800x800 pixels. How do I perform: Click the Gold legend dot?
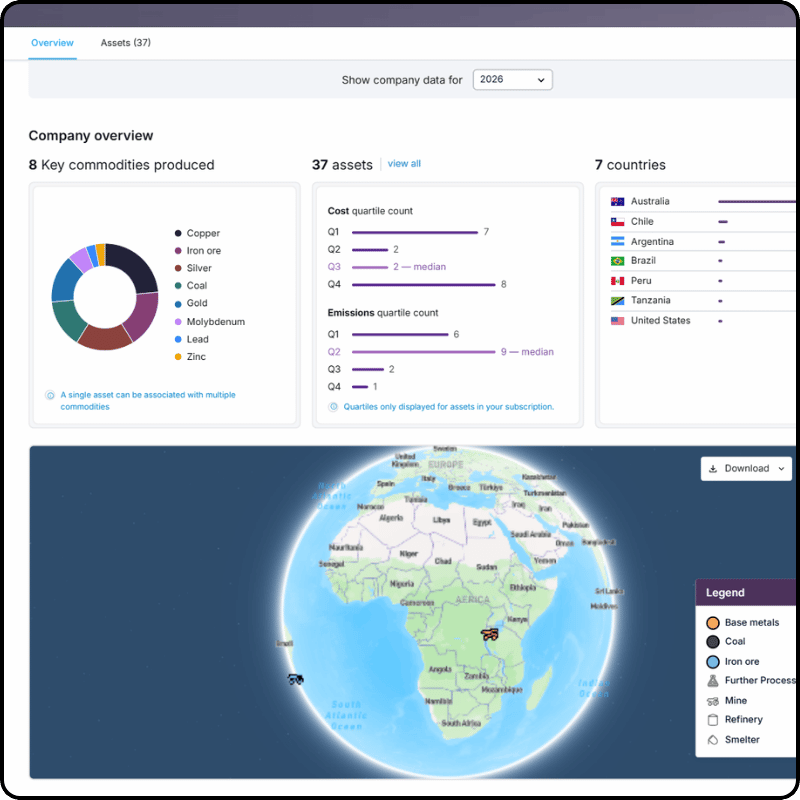coord(178,304)
